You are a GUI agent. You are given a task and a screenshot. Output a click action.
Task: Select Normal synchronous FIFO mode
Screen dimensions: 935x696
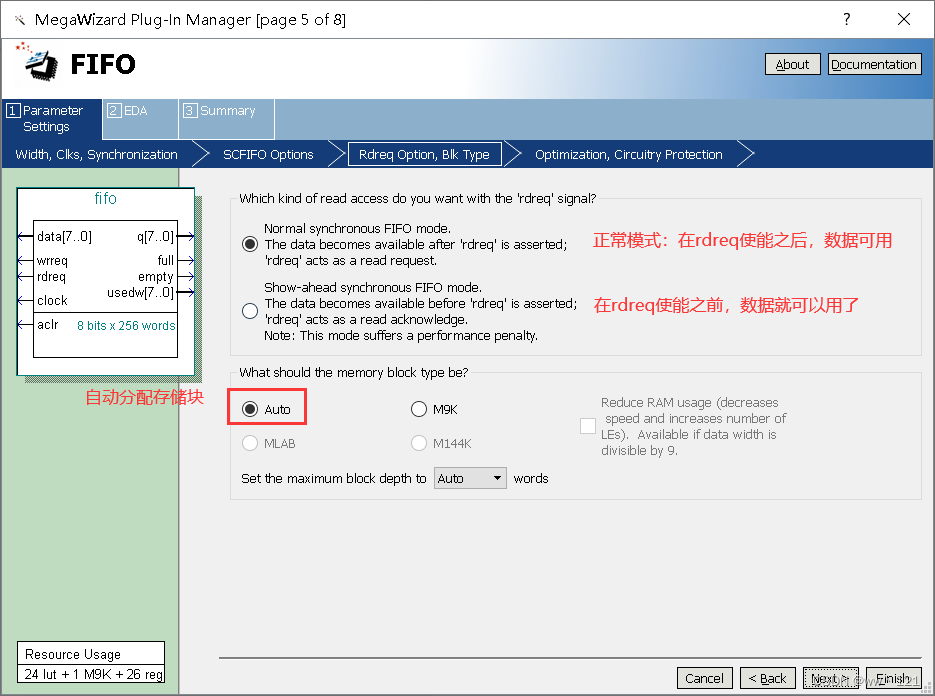point(249,243)
